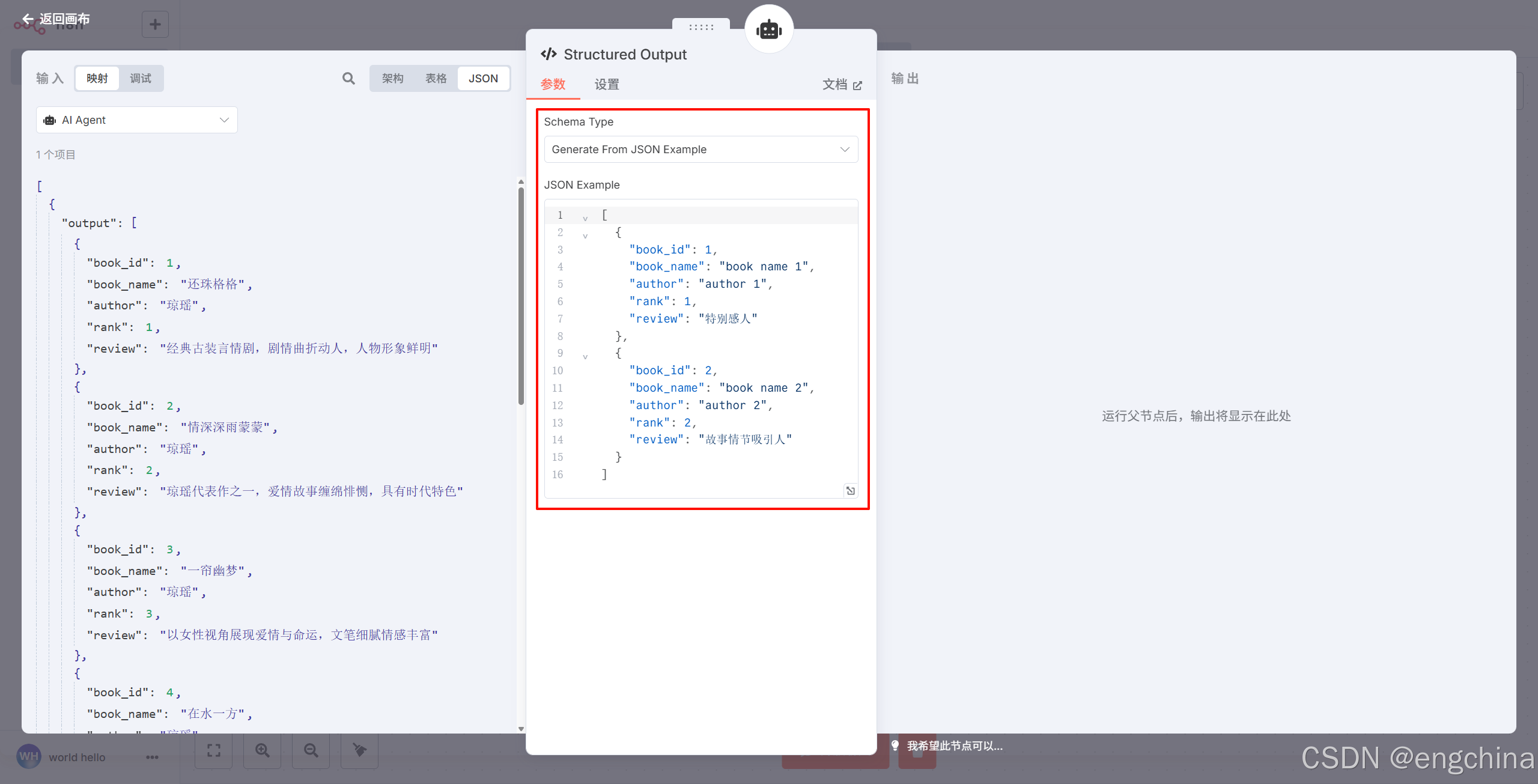Screen dimensions: 1538x784
Task: Click the input panel vertical scrollbar
Action: 521,295
